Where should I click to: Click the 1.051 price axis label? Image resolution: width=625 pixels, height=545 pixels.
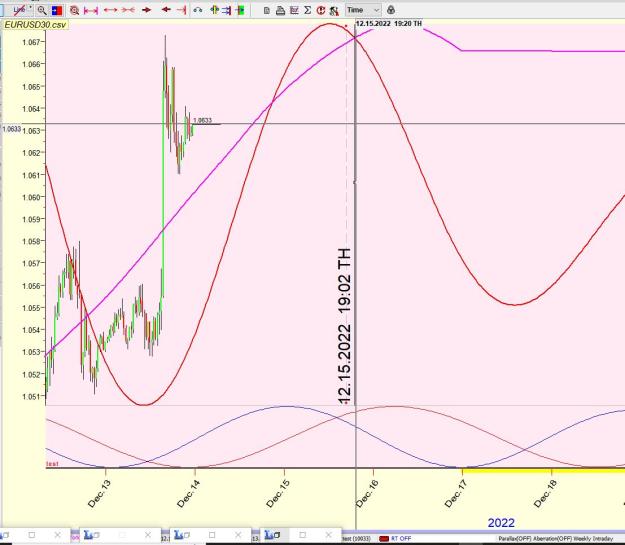click(31, 396)
